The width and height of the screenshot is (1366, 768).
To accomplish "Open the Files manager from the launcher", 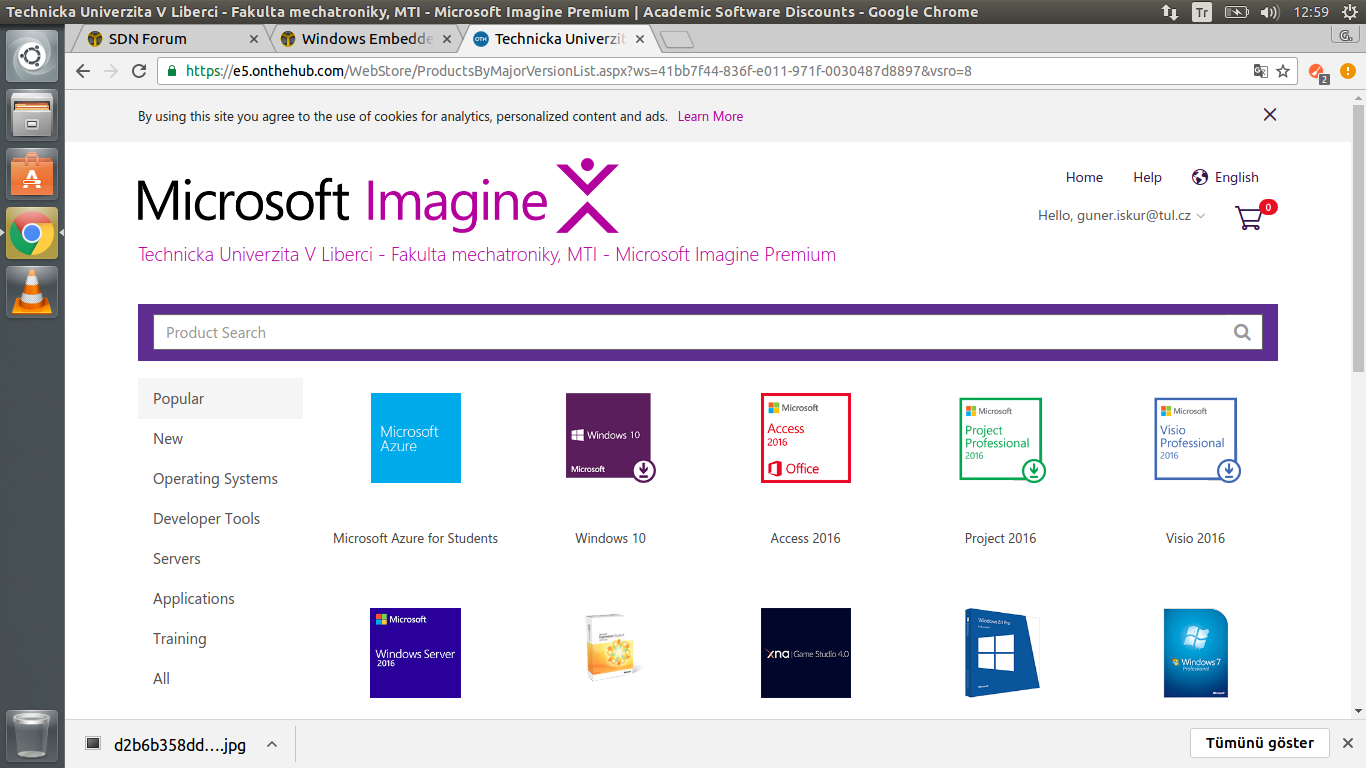I will tap(32, 114).
